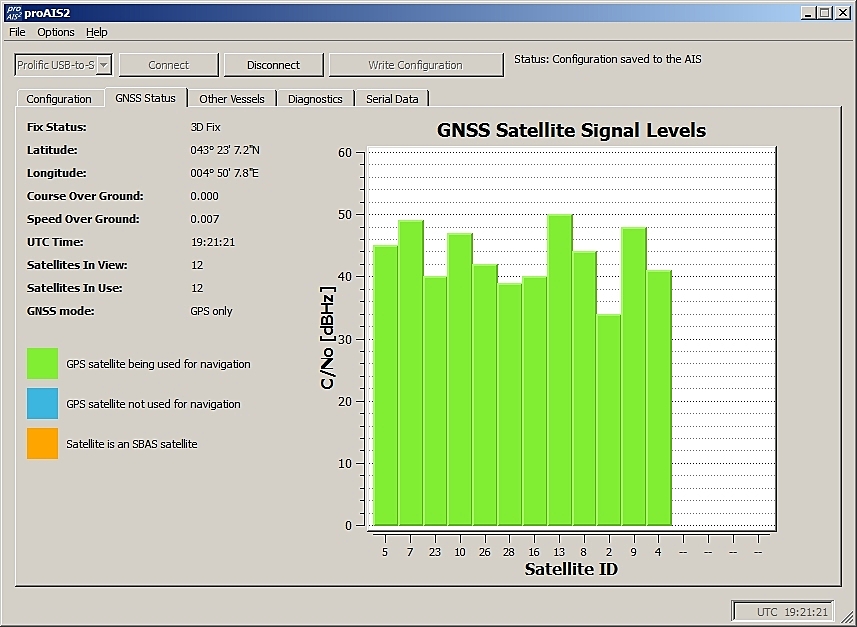The width and height of the screenshot is (857, 627).
Task: Click the Disconnect button
Action: [273, 65]
